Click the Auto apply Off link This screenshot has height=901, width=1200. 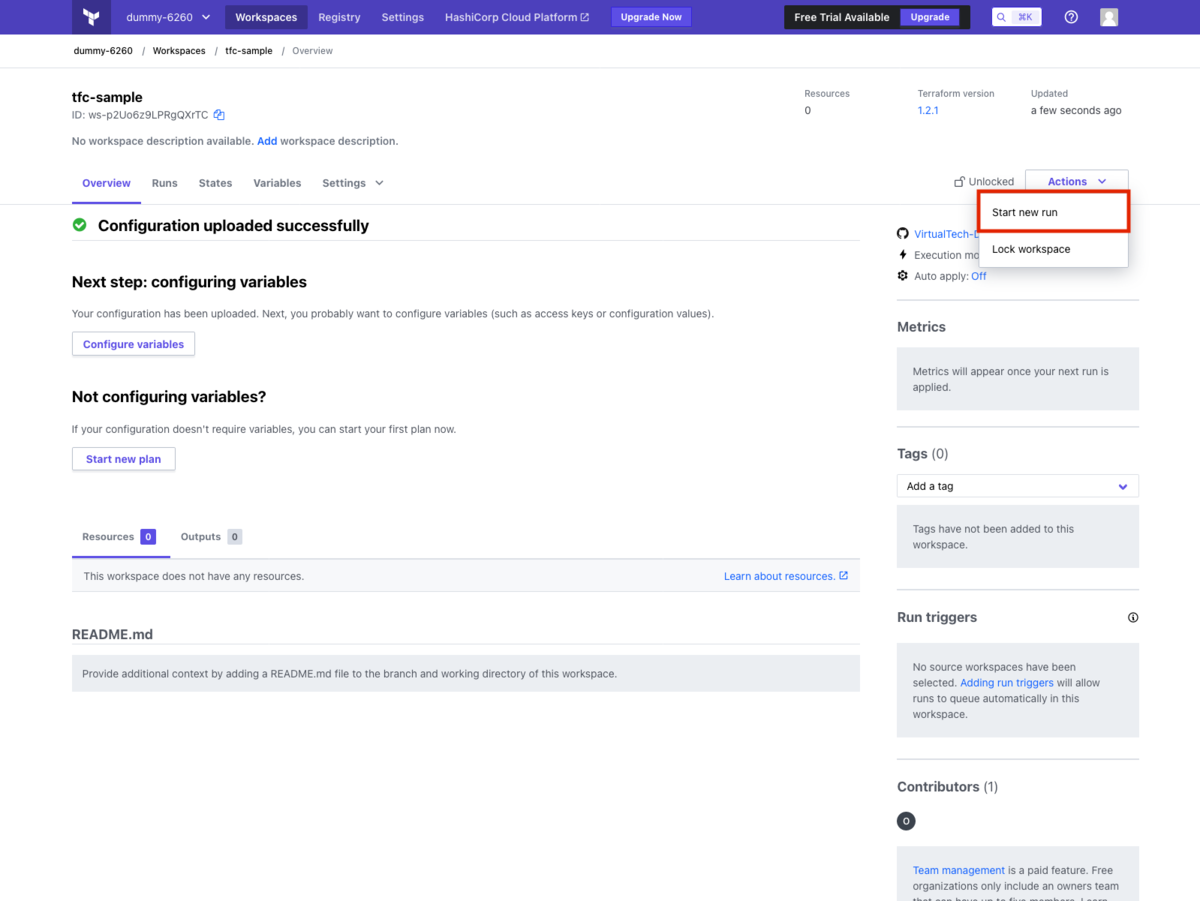[x=979, y=276]
